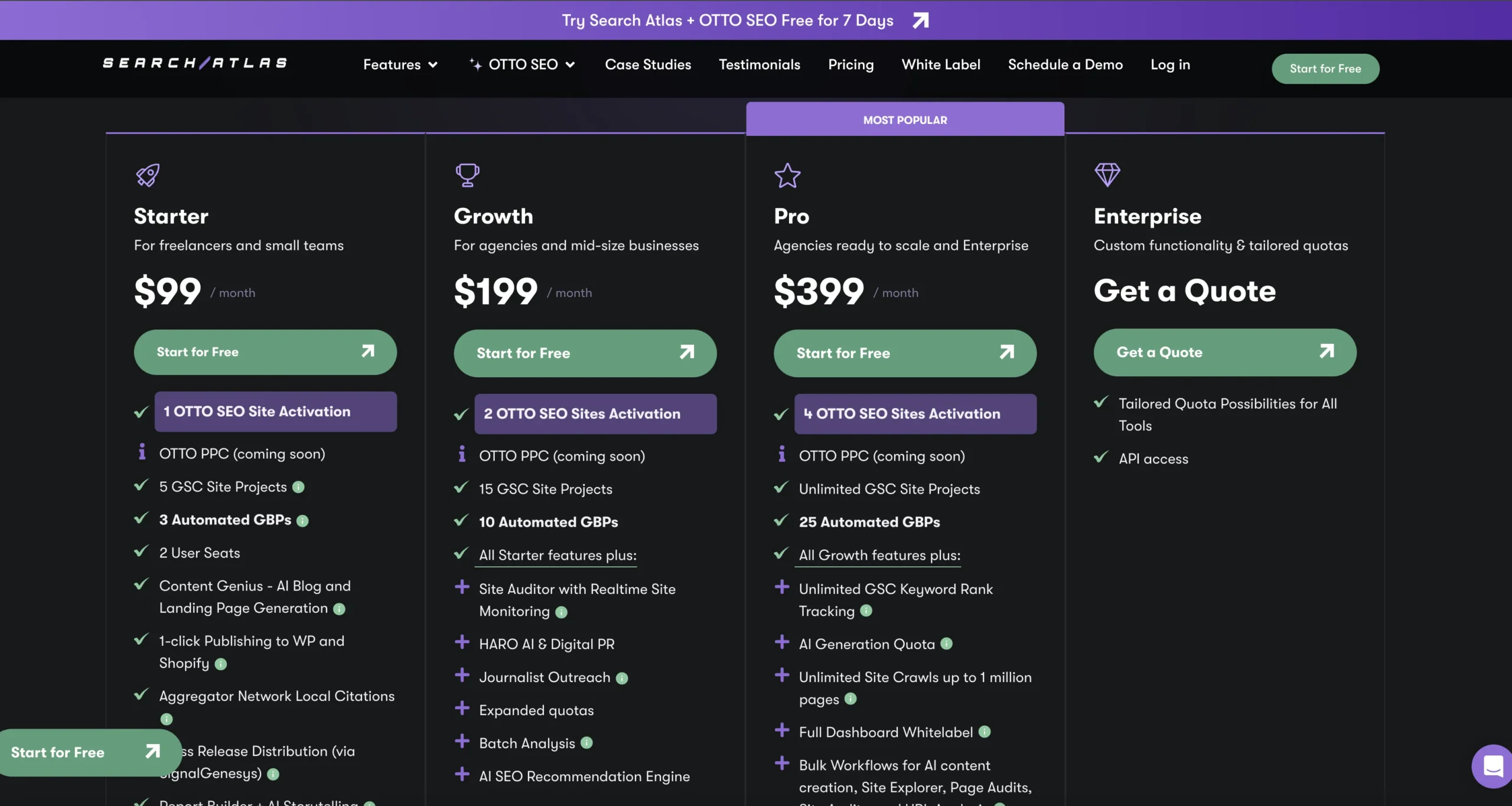Click Expanded quotas feature
1512x806 pixels.
pos(536,710)
